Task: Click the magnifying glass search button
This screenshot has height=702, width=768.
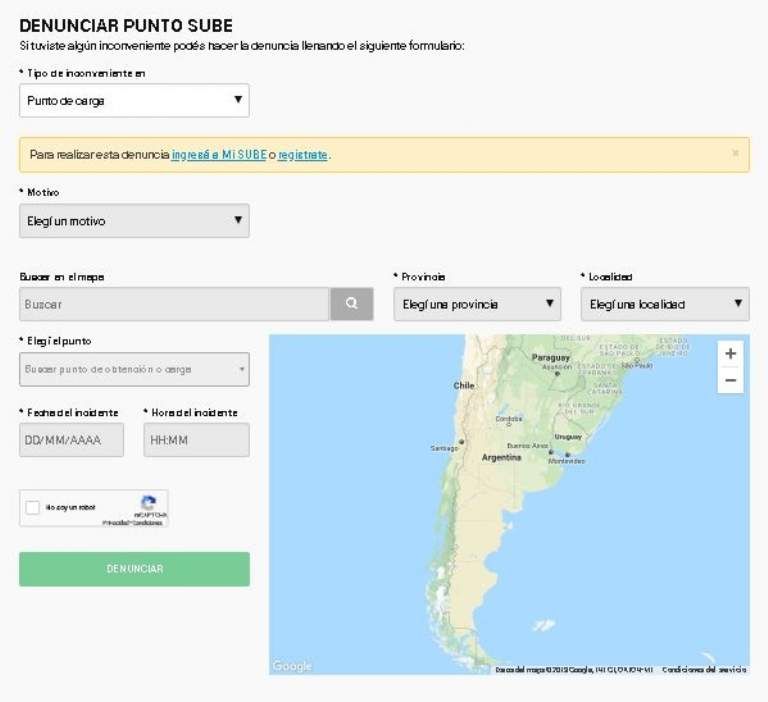Action: coord(351,304)
